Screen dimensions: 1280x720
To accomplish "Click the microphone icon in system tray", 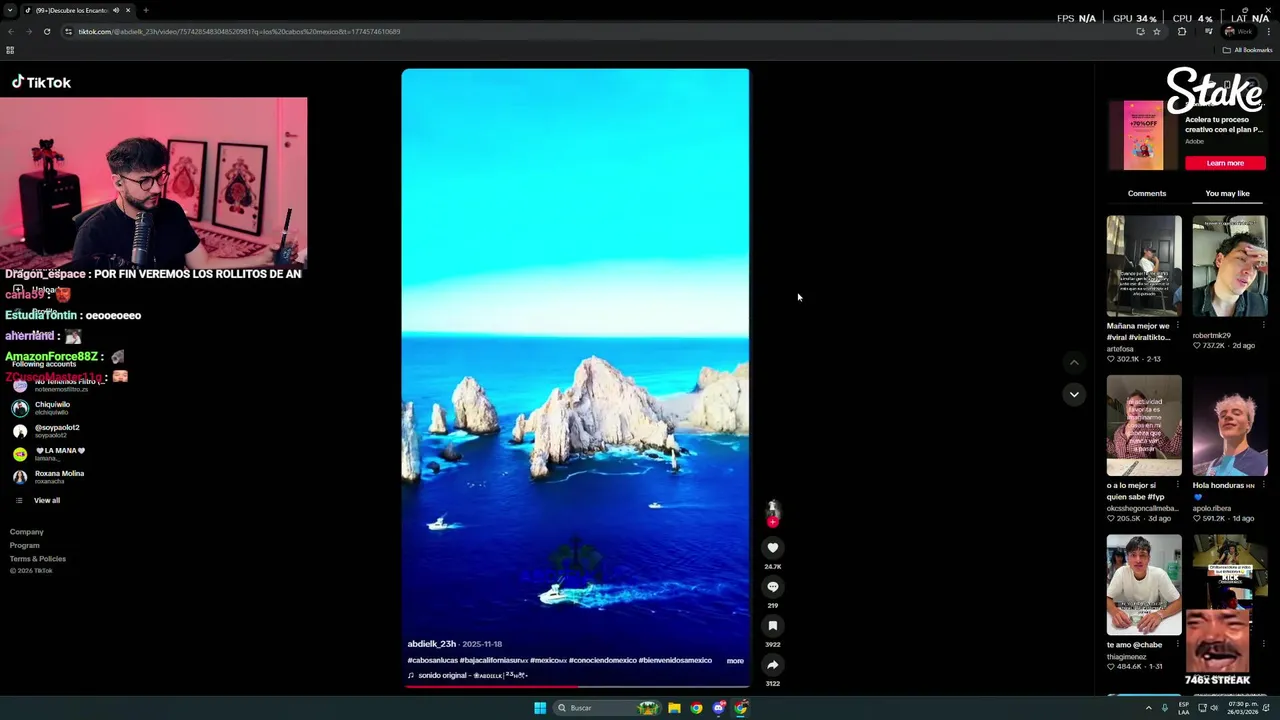I will [1164, 708].
